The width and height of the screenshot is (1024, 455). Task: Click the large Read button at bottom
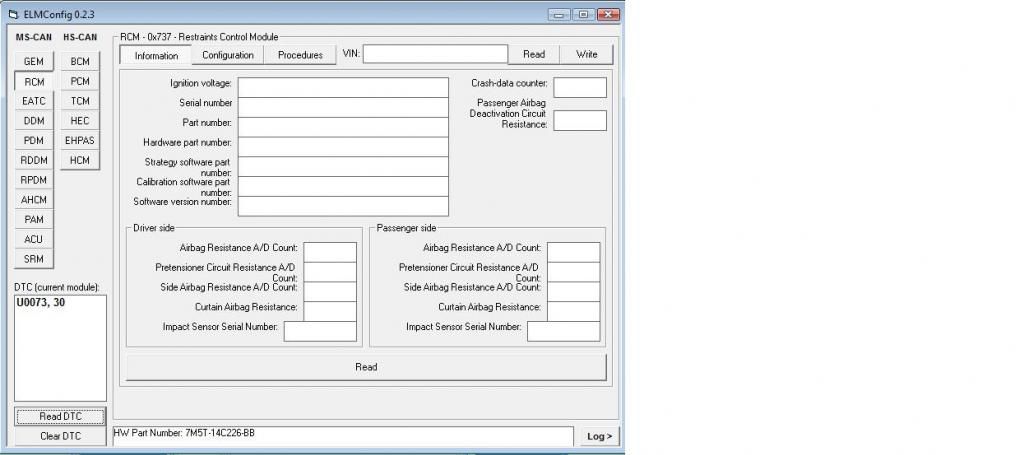pos(366,367)
